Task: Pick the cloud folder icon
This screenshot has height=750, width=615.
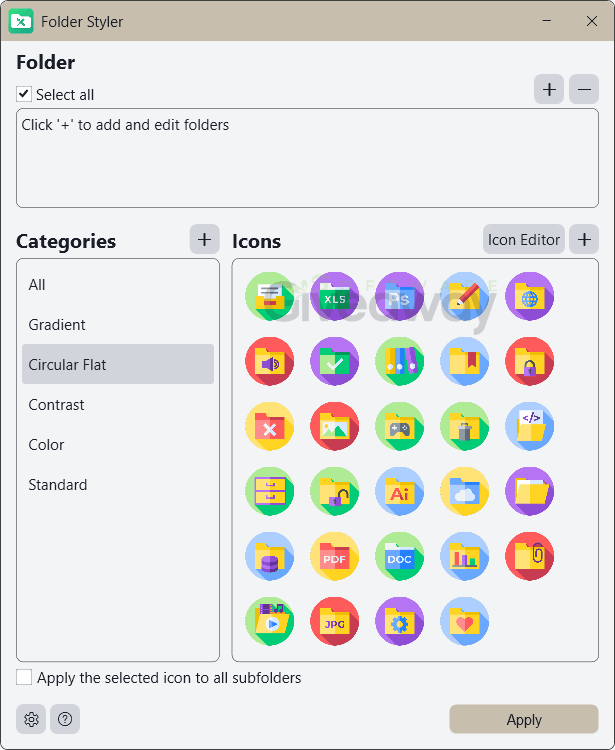Action: pos(465,491)
